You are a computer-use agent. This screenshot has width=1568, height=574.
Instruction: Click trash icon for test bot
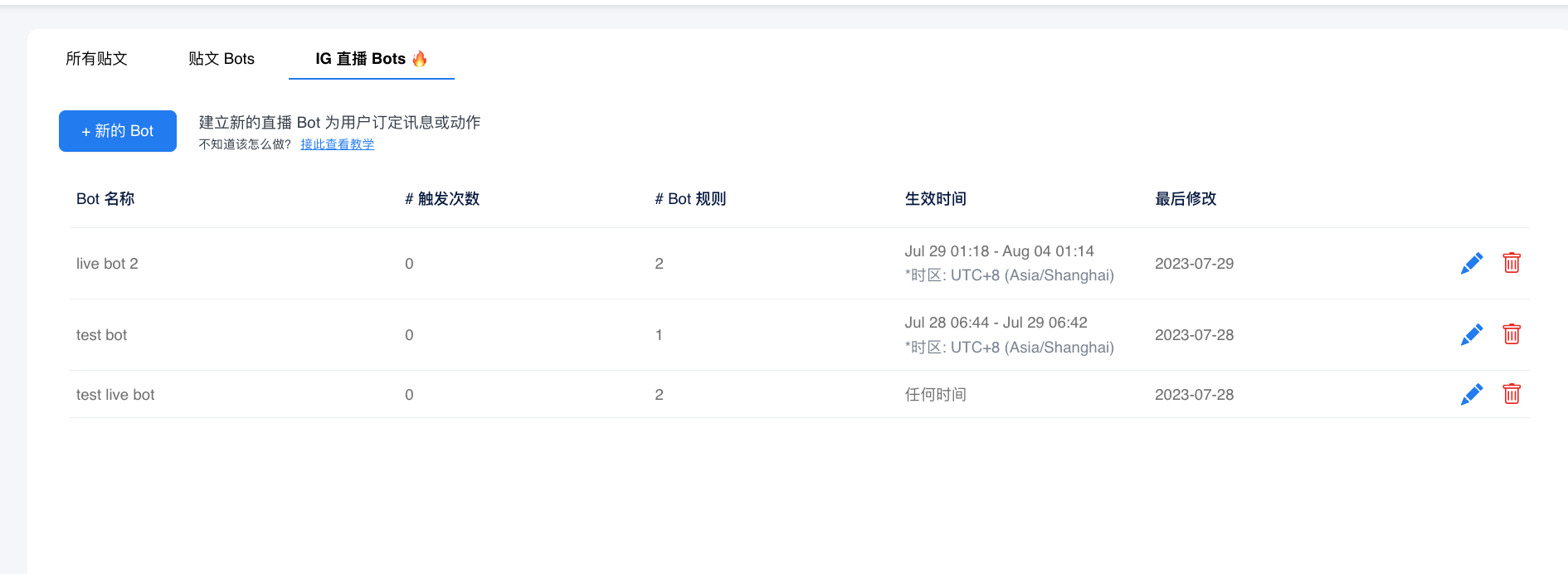1511,334
